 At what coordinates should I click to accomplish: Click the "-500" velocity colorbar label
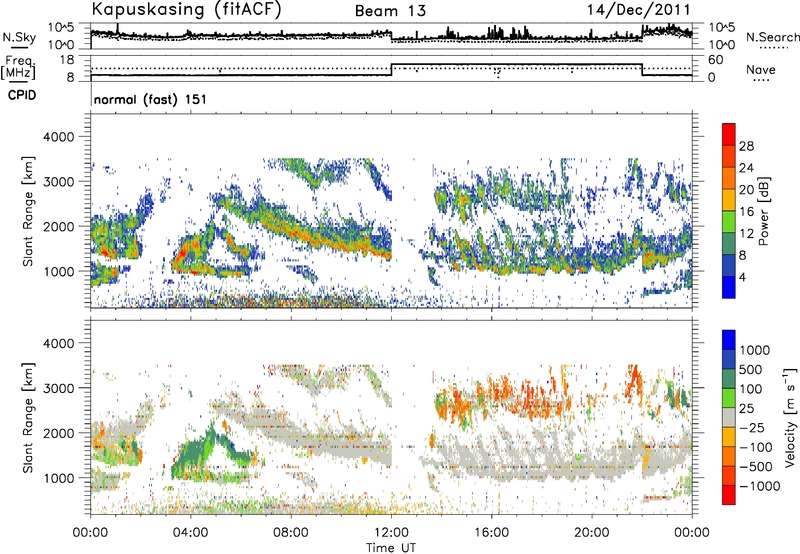click(756, 467)
